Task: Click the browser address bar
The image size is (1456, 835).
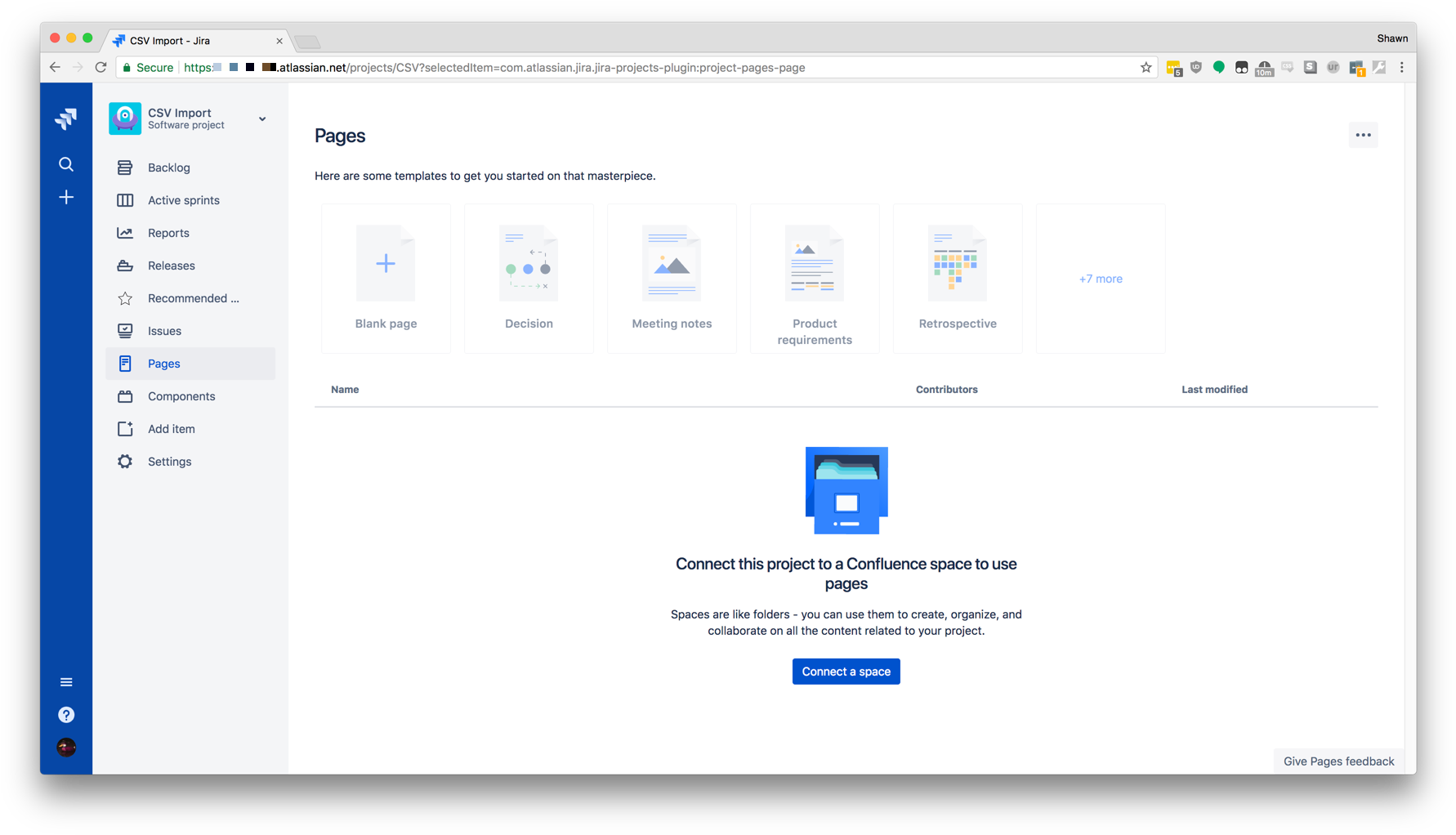Action: coord(637,68)
